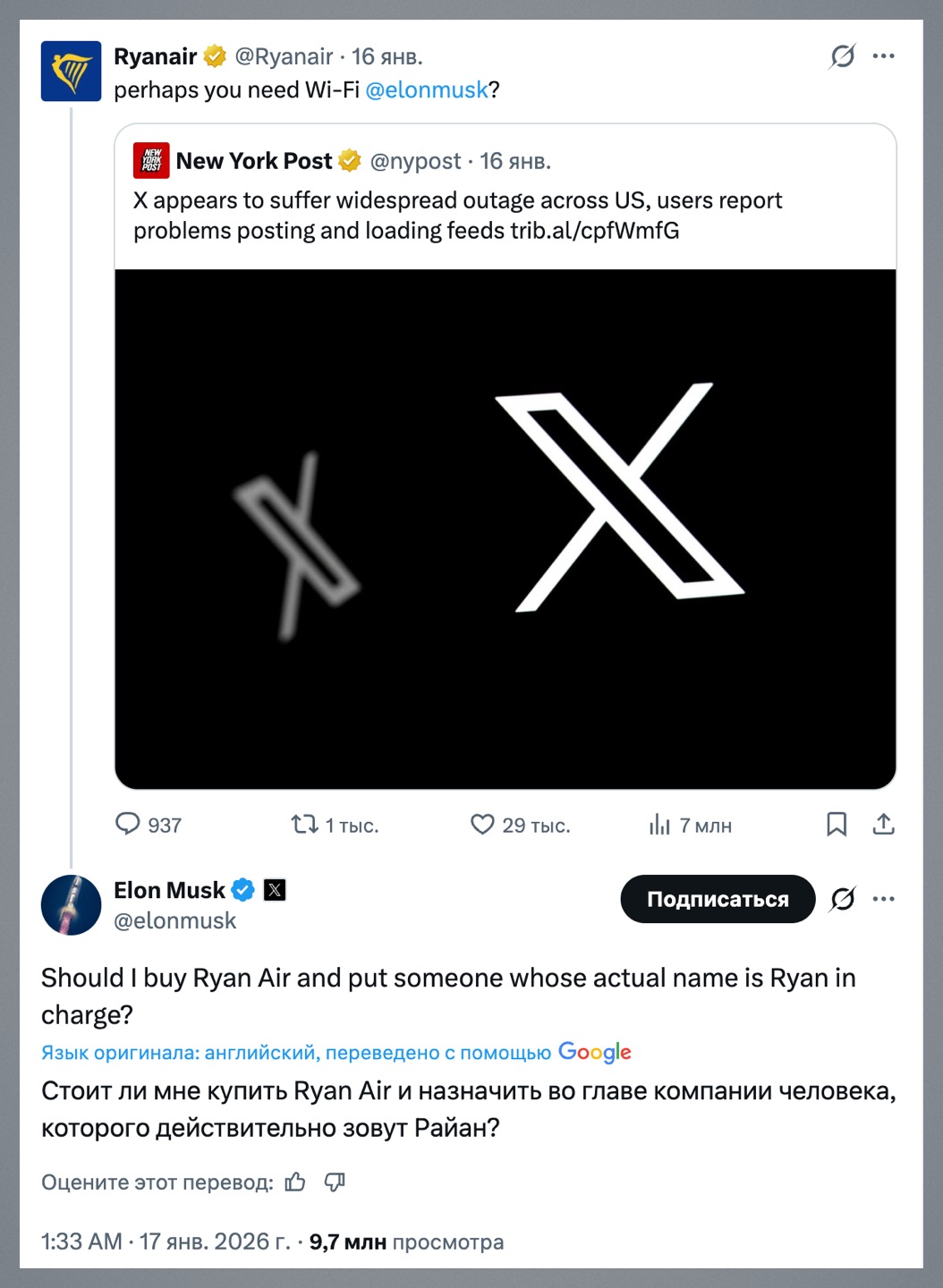Viewport: 943px width, 1288px height.
Task: Click the New York Post avatar icon
Action: pyautogui.click(x=151, y=161)
